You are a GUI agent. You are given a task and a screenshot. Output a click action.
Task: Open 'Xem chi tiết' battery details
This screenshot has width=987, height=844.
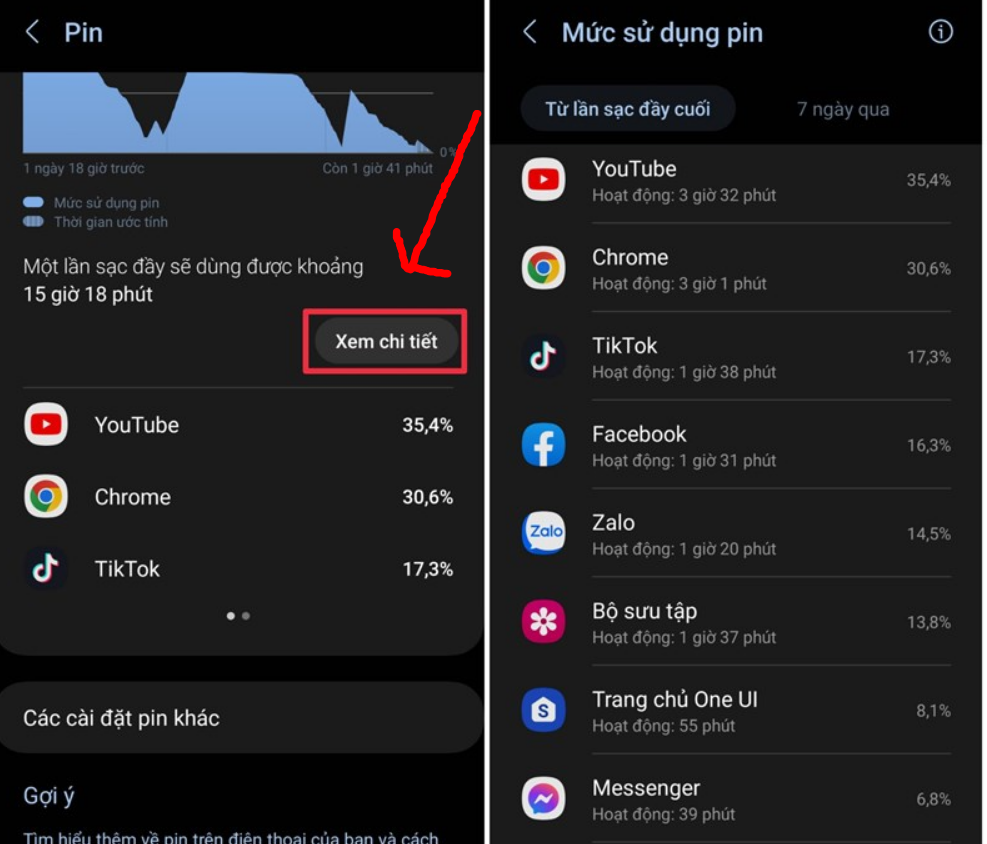[x=386, y=341]
